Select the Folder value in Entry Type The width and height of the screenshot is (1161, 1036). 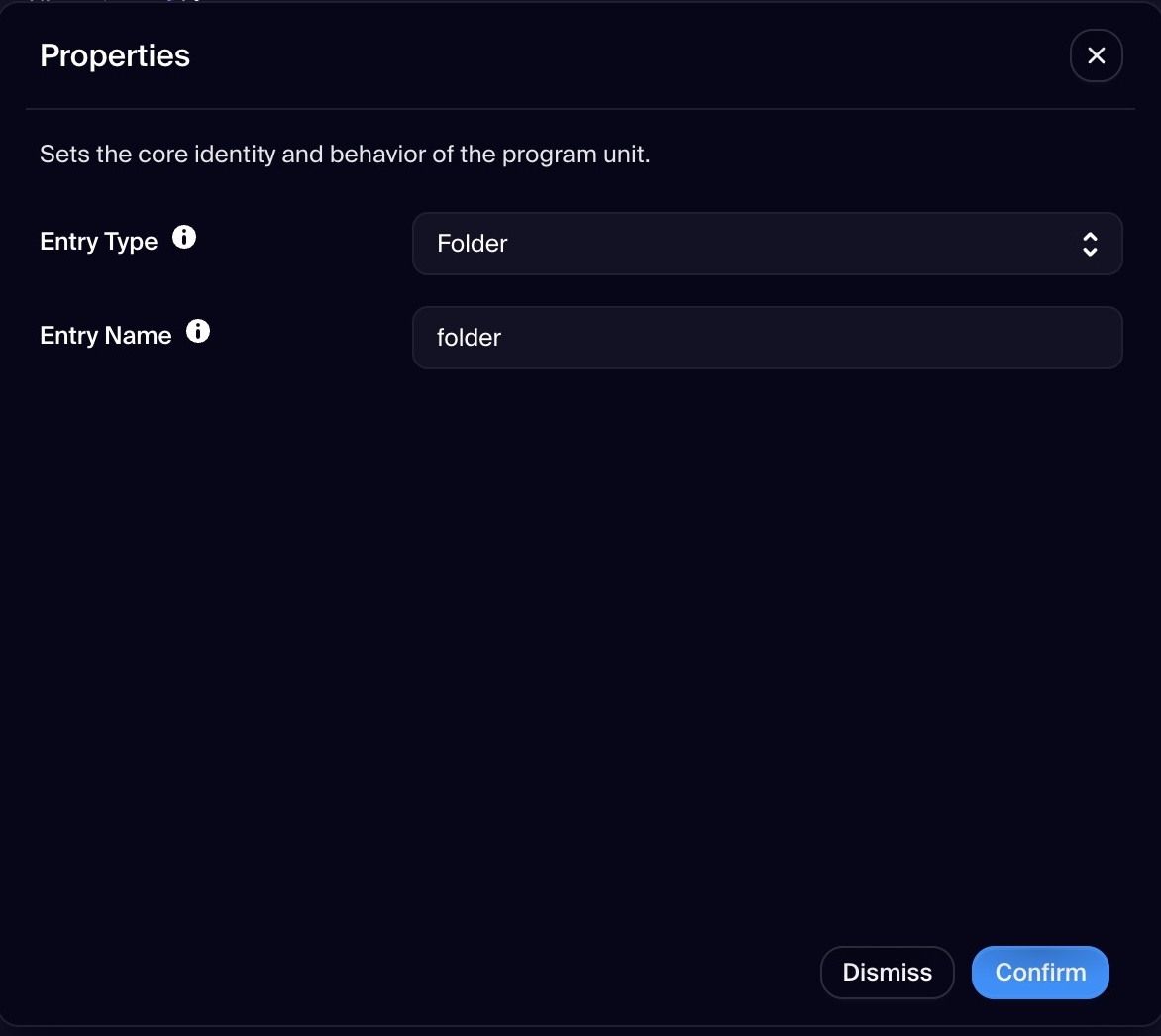tap(473, 244)
